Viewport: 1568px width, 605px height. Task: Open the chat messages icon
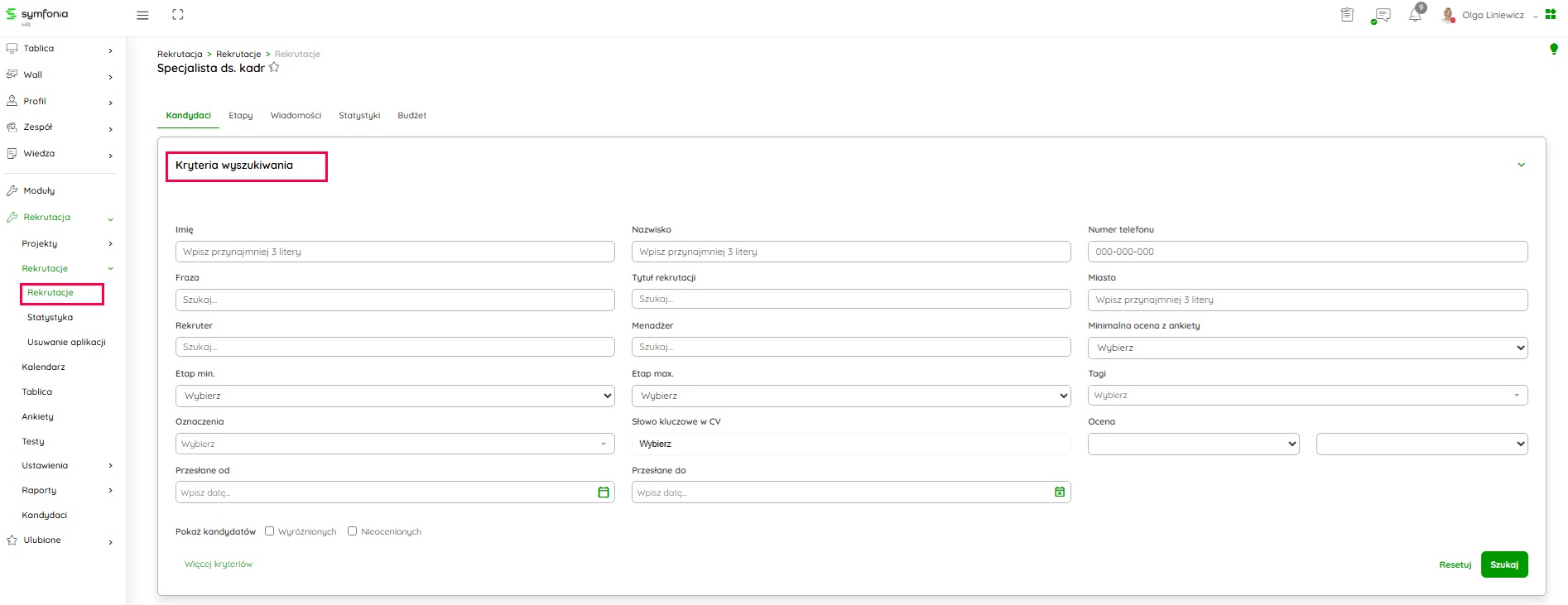(1381, 16)
